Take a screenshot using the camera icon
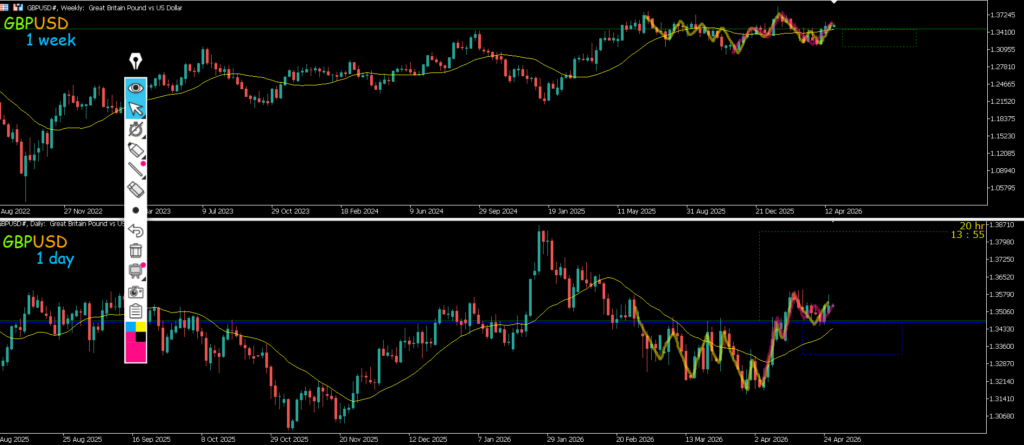This screenshot has width=1024, height=445. coord(135,292)
